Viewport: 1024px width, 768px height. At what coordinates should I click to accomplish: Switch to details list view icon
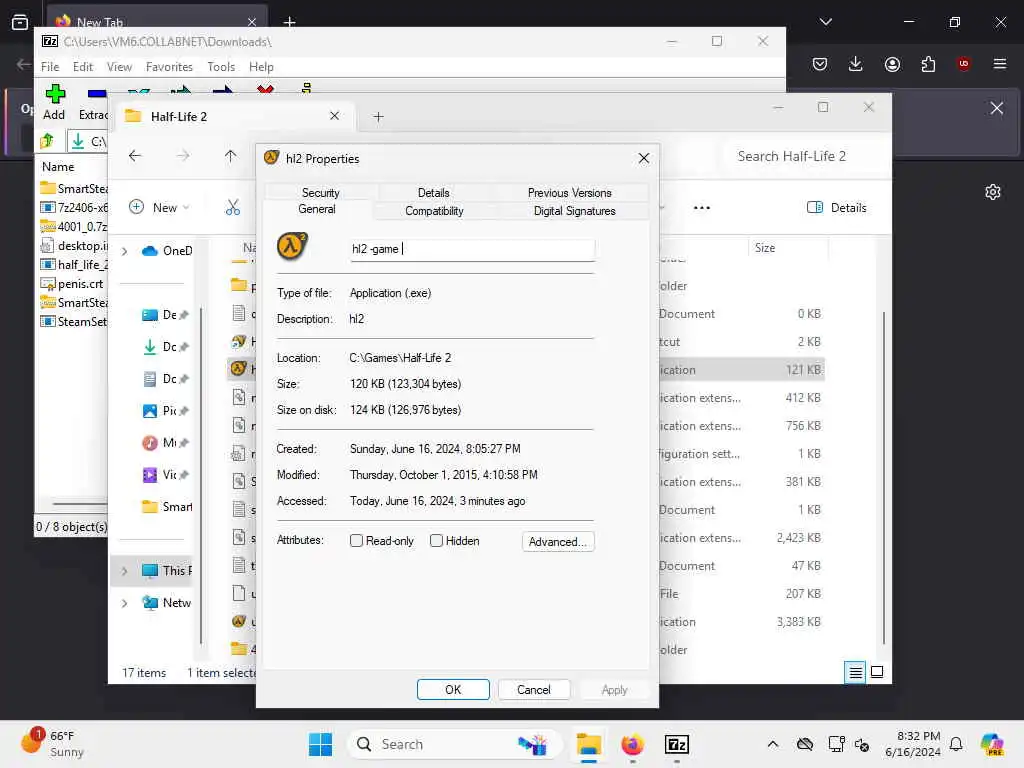pos(855,672)
